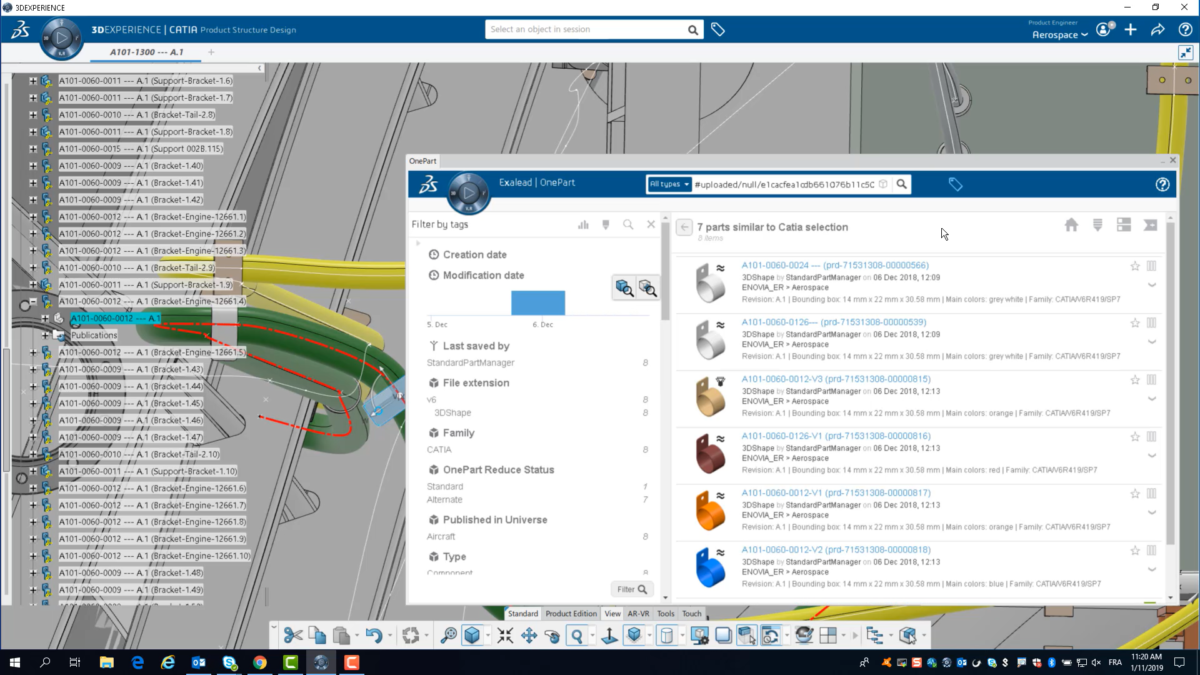The image size is (1200, 675).
Task: Toggle compare columns icon for A101-0060-0012-V3
Action: pyautogui.click(x=1152, y=380)
